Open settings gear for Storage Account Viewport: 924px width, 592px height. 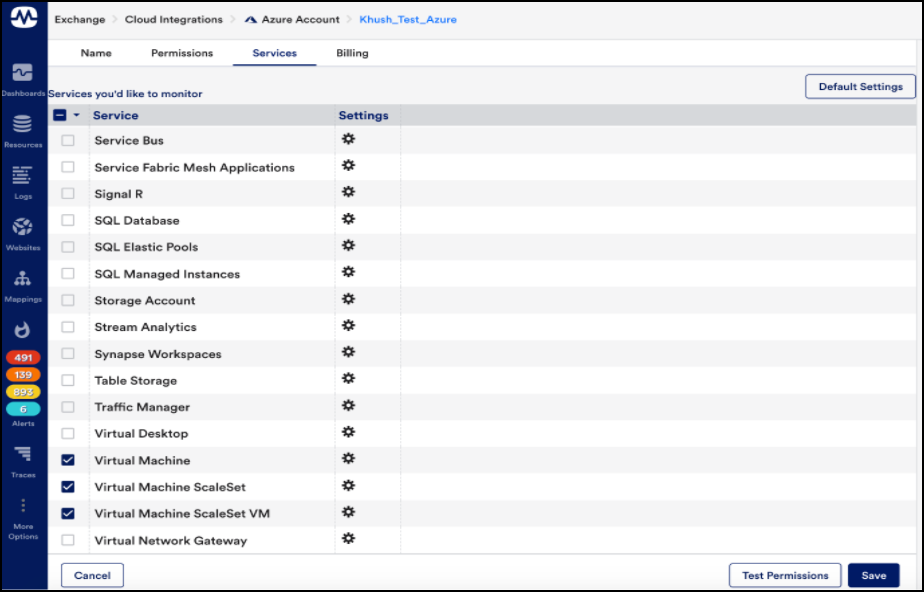(348, 299)
